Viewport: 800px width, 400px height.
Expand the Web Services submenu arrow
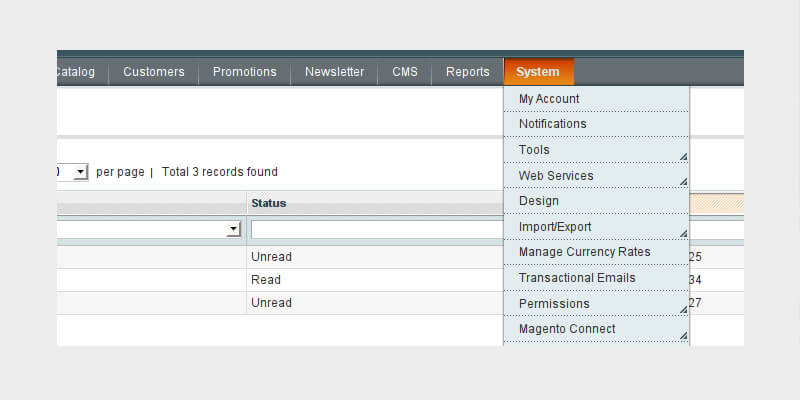tap(683, 182)
